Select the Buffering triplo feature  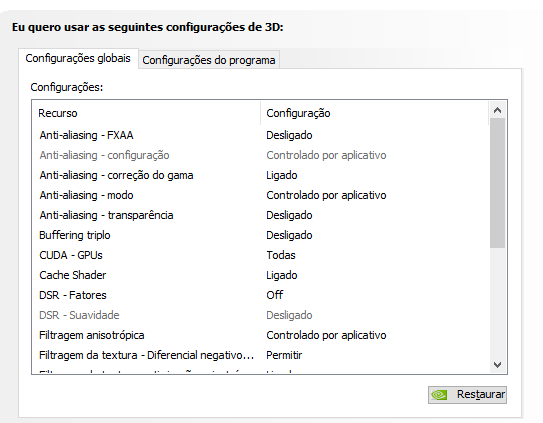(75, 235)
